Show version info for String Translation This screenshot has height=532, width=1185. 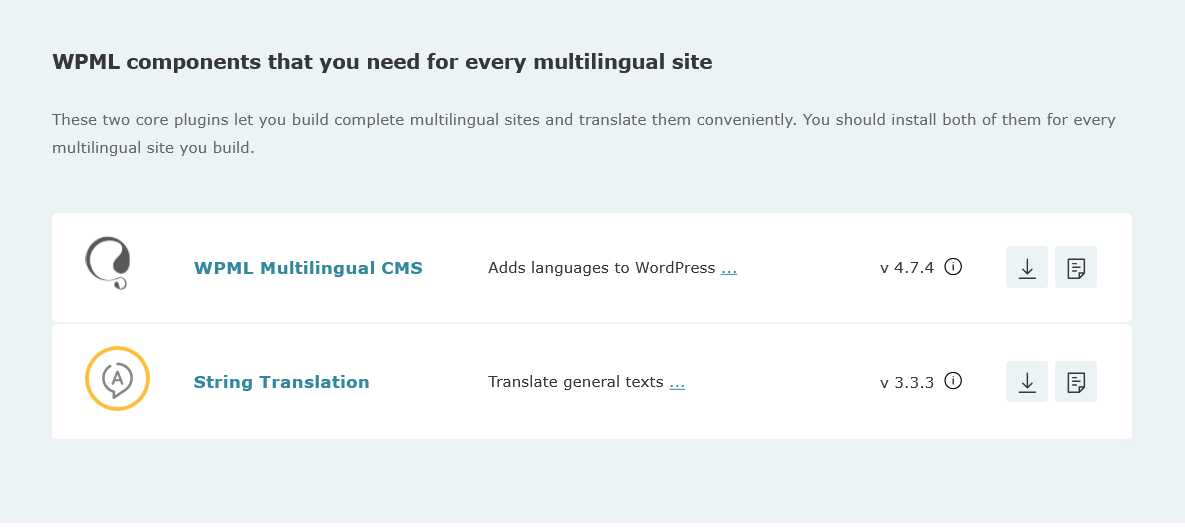[954, 381]
